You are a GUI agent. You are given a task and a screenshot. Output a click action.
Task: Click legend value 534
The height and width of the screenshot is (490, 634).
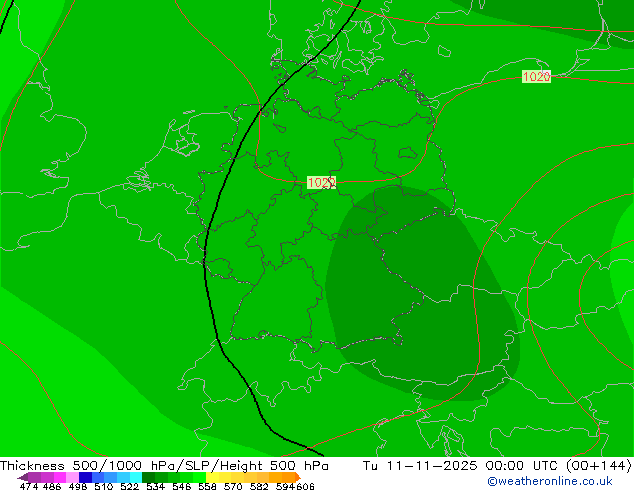tap(155, 486)
